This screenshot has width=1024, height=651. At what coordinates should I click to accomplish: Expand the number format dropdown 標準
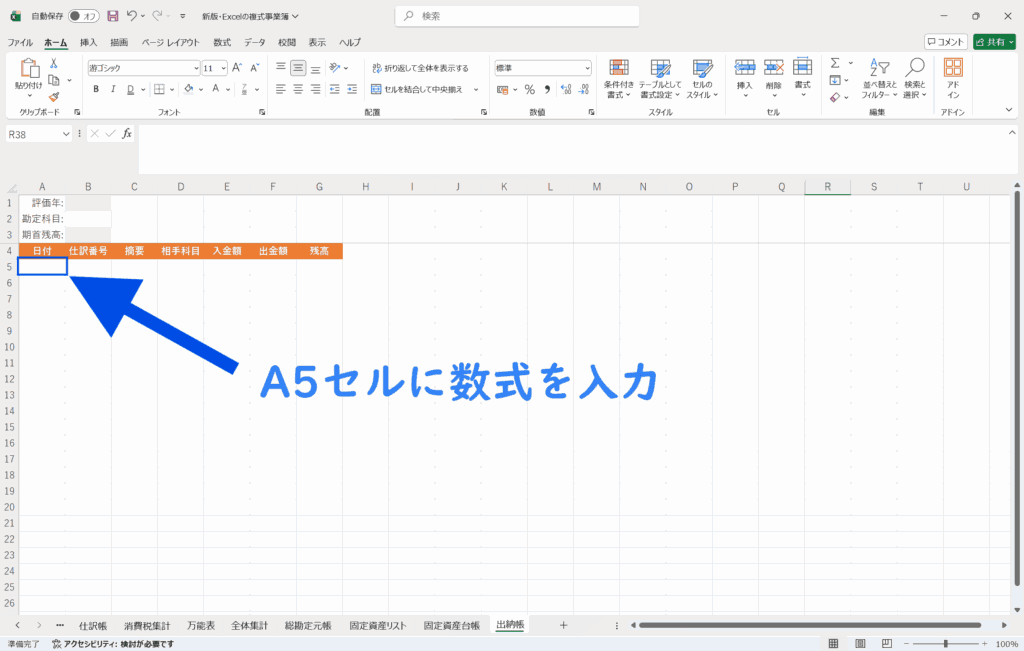point(587,68)
